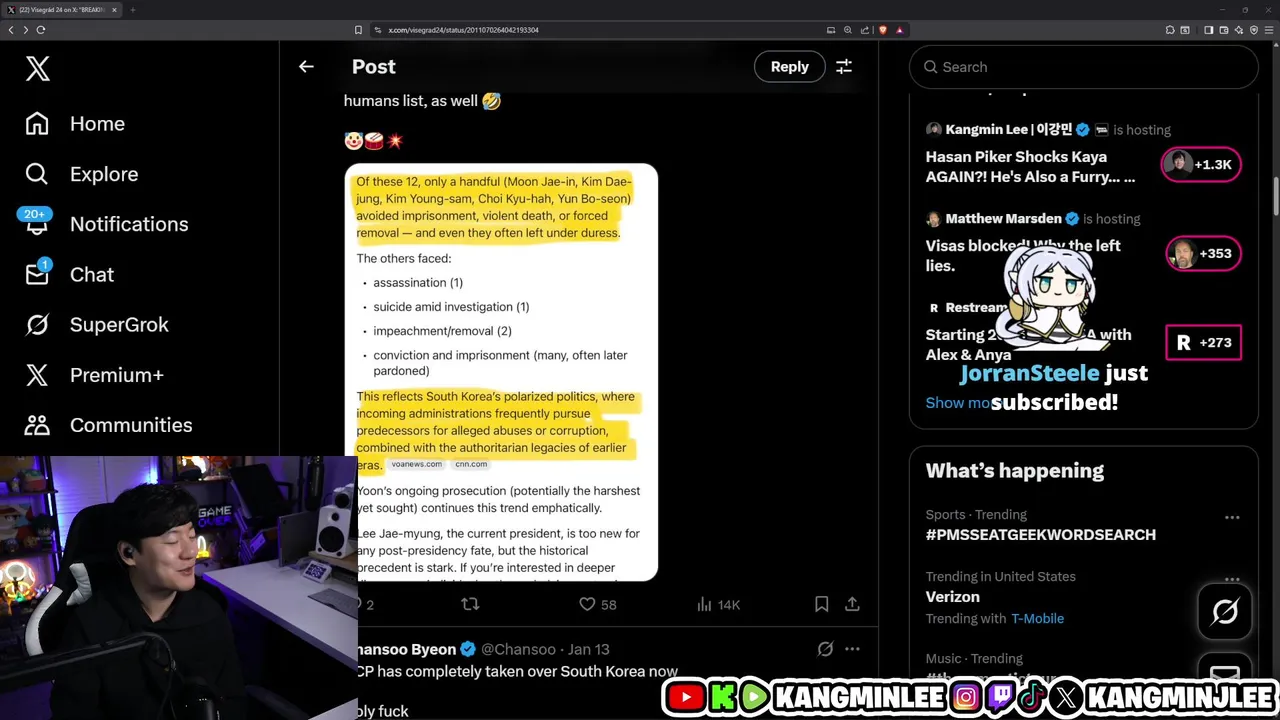This screenshot has height=720, width=1280.
Task: Click the bookmark icon beside the address bar
Action: point(358,30)
